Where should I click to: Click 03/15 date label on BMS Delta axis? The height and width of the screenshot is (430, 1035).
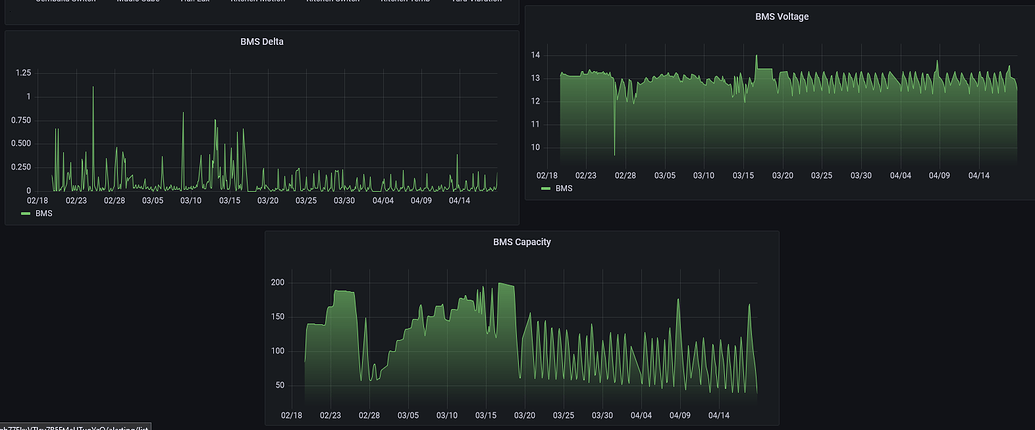229,200
